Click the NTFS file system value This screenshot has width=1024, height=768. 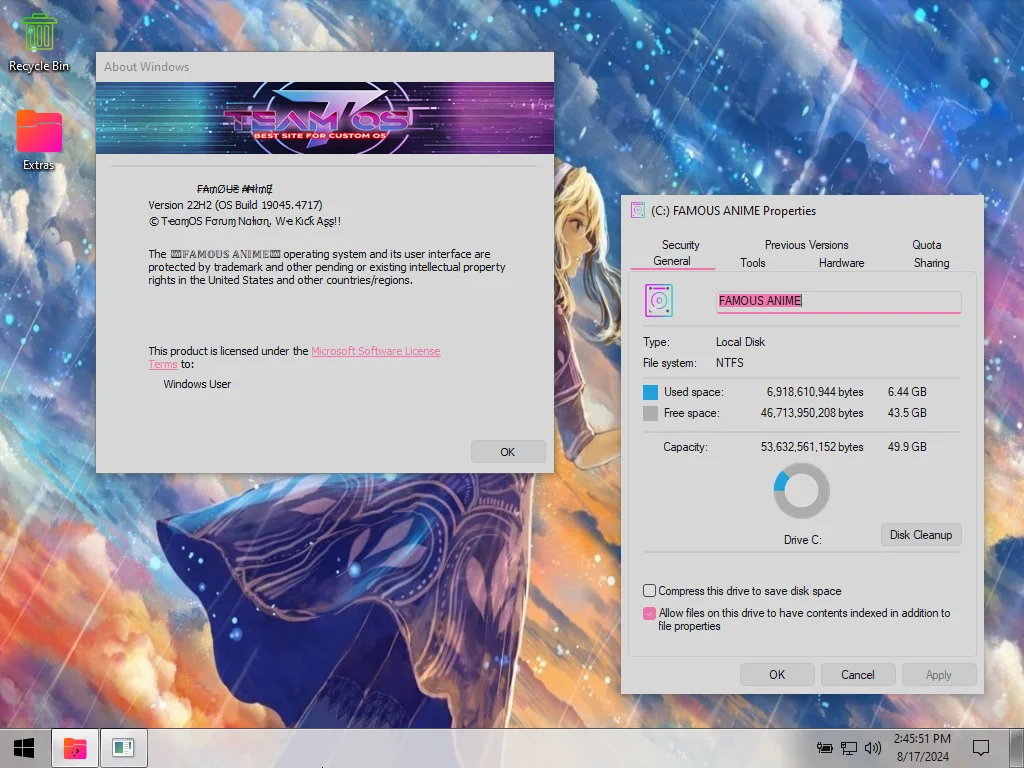click(x=729, y=362)
